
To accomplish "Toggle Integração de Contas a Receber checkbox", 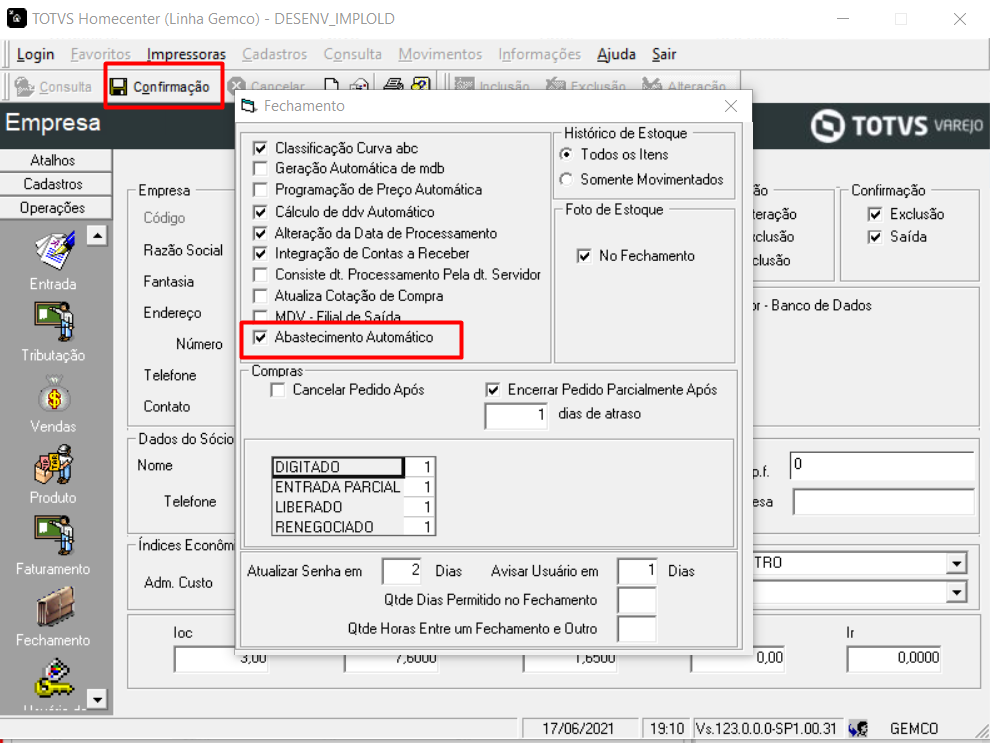I will tap(259, 254).
